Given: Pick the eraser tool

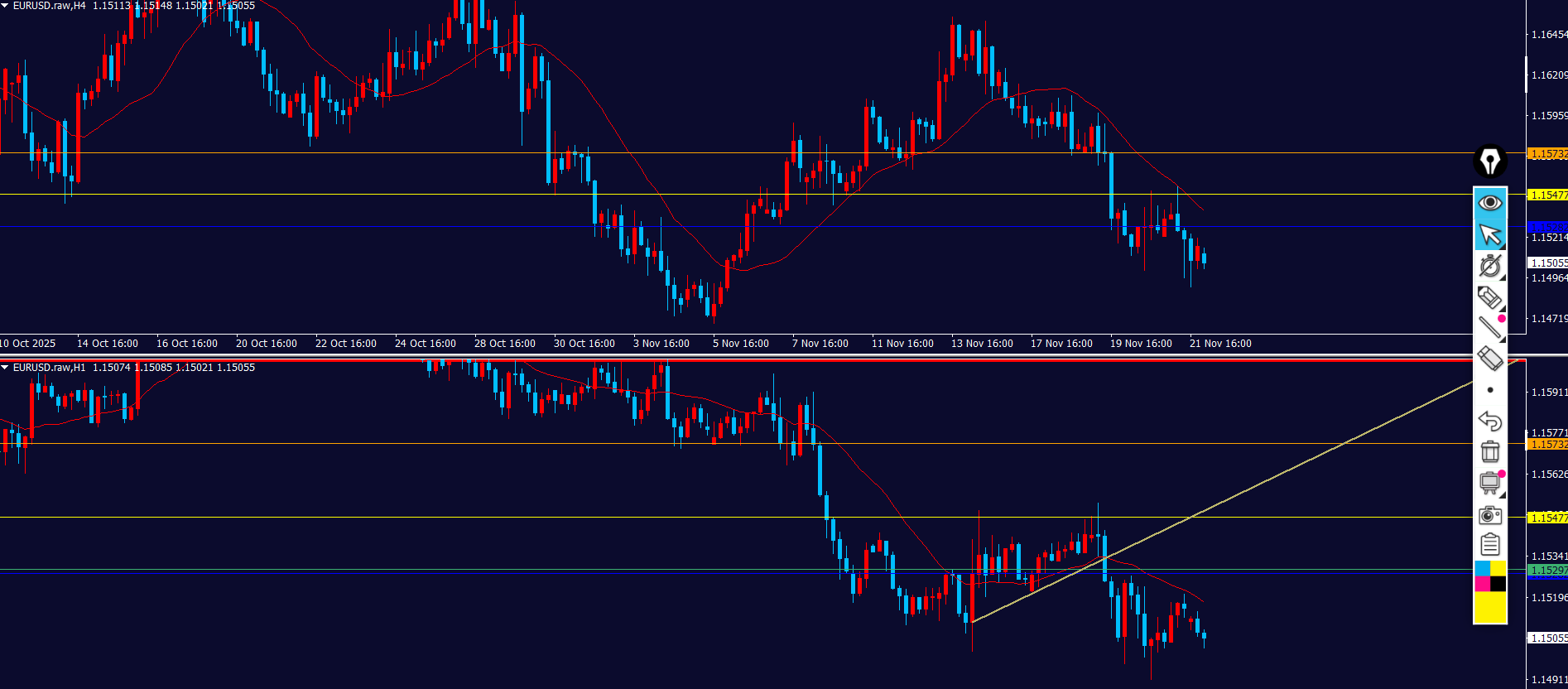Looking at the screenshot, I should (x=1490, y=358).
